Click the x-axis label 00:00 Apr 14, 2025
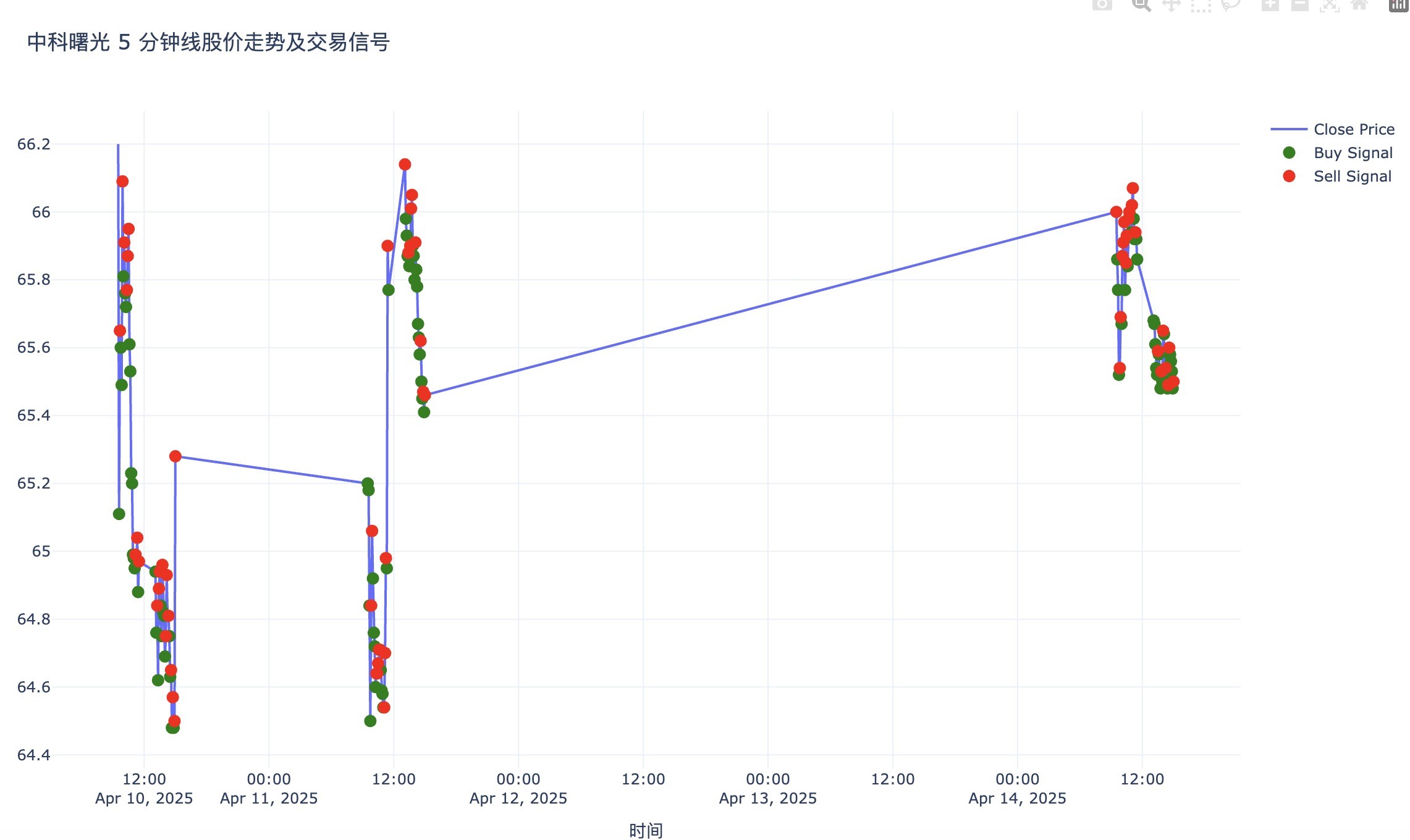 (1018, 789)
